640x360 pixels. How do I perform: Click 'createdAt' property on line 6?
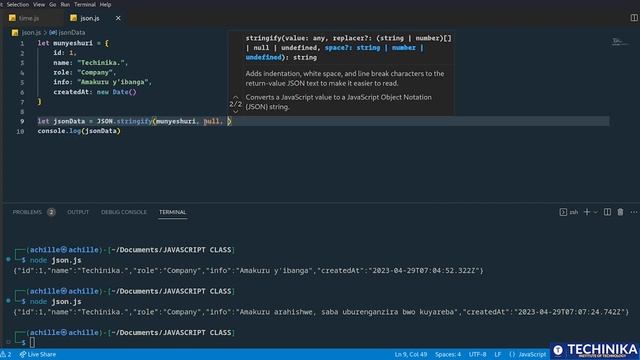71,92
